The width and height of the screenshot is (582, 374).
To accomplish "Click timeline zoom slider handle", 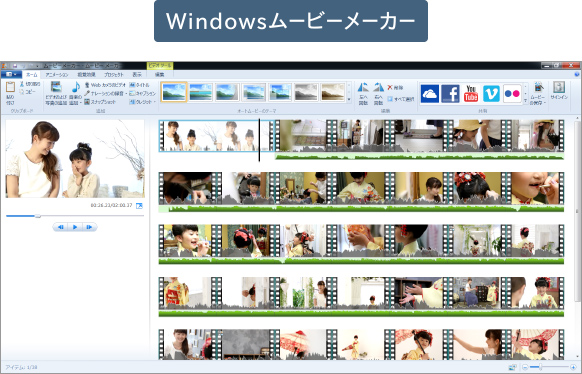I will pyautogui.click(x=540, y=367).
